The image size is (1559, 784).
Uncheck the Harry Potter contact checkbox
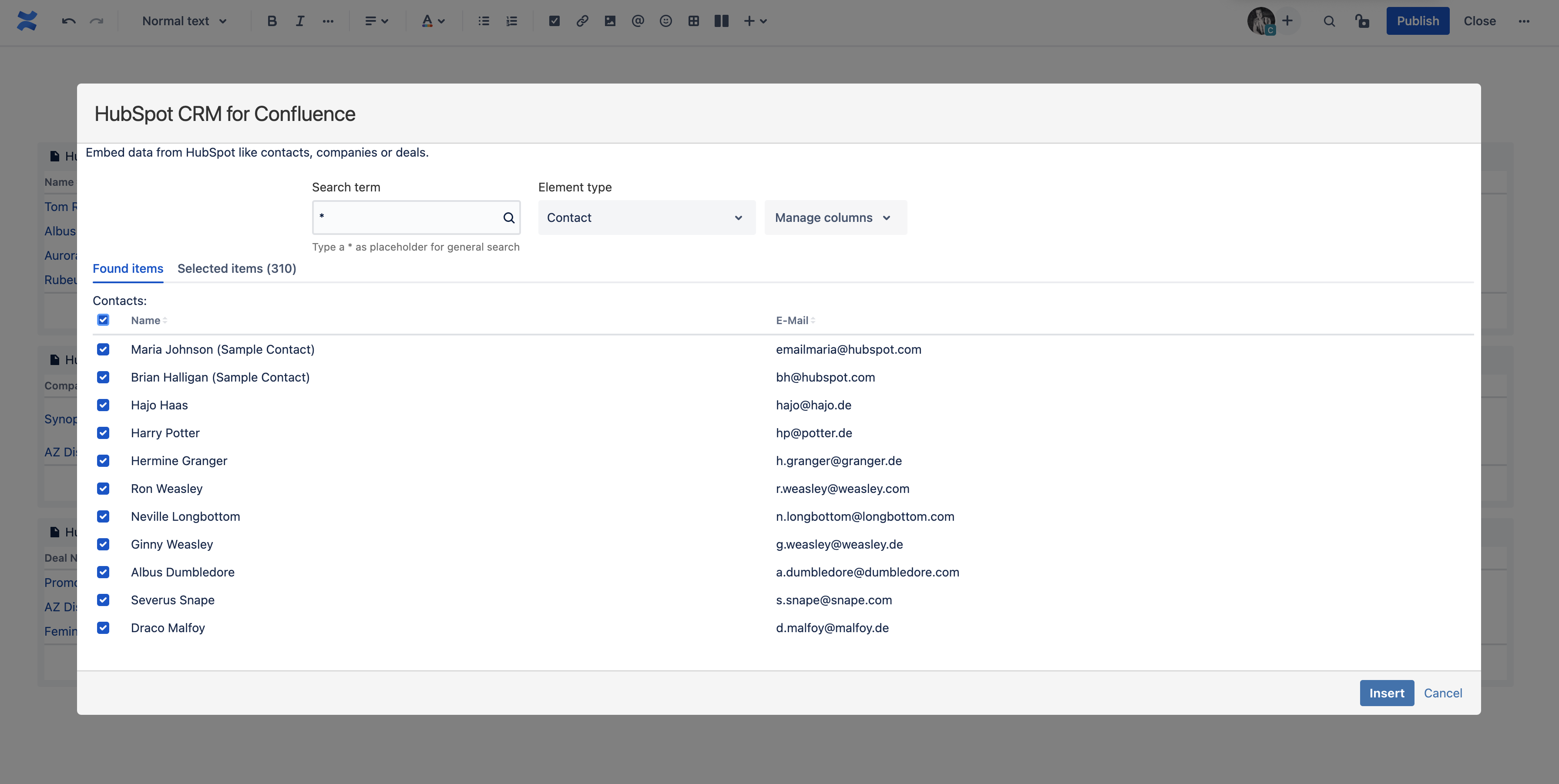click(104, 433)
